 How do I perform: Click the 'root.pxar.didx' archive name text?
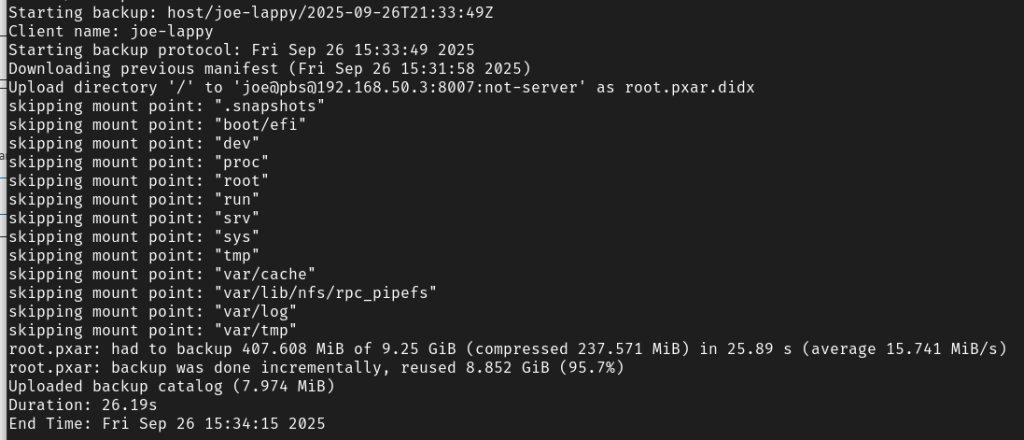pyautogui.click(x=690, y=87)
